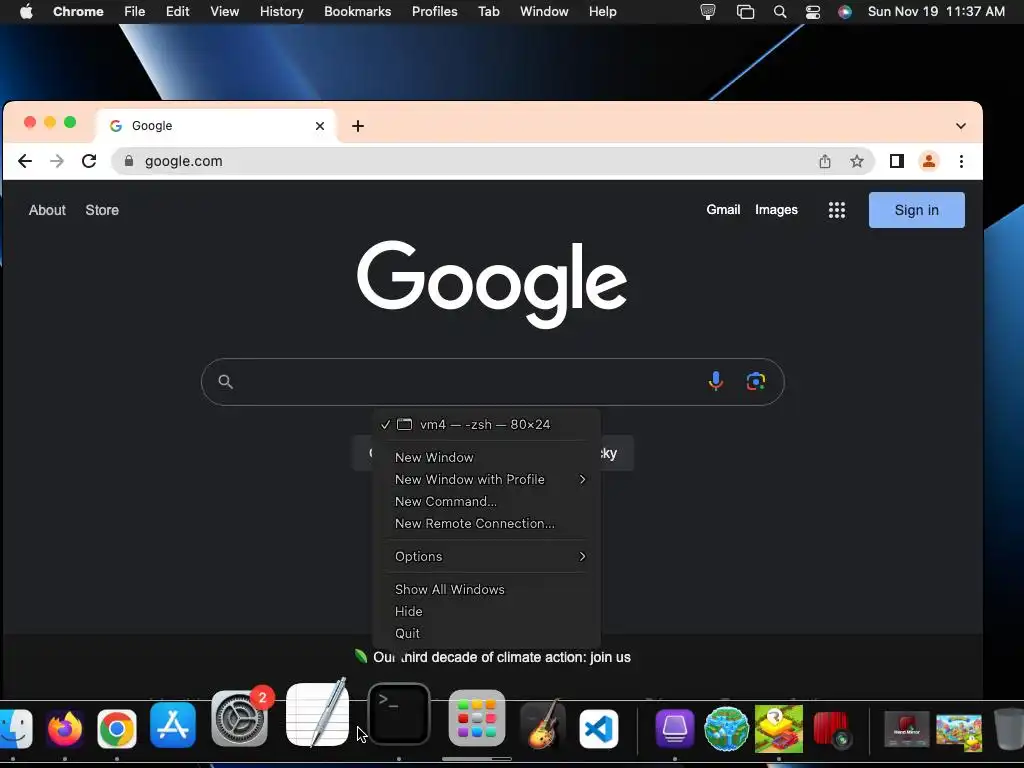The height and width of the screenshot is (768, 1024).
Task: Toggle Chrome's side panel
Action: point(897,161)
